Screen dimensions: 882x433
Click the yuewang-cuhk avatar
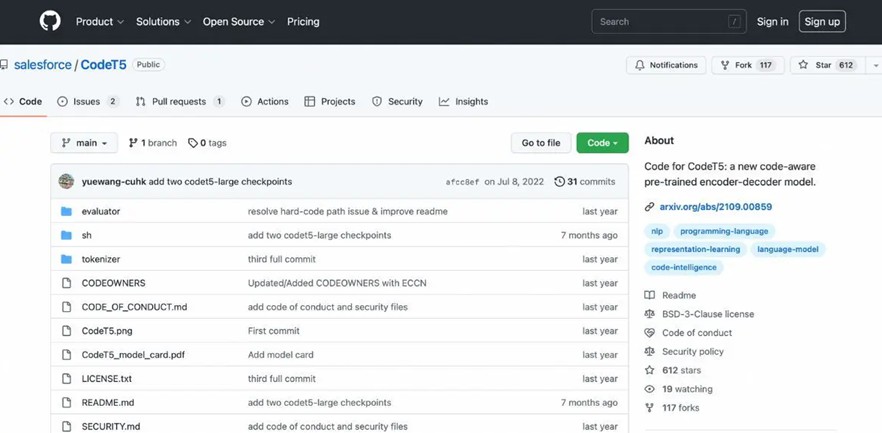pos(66,182)
